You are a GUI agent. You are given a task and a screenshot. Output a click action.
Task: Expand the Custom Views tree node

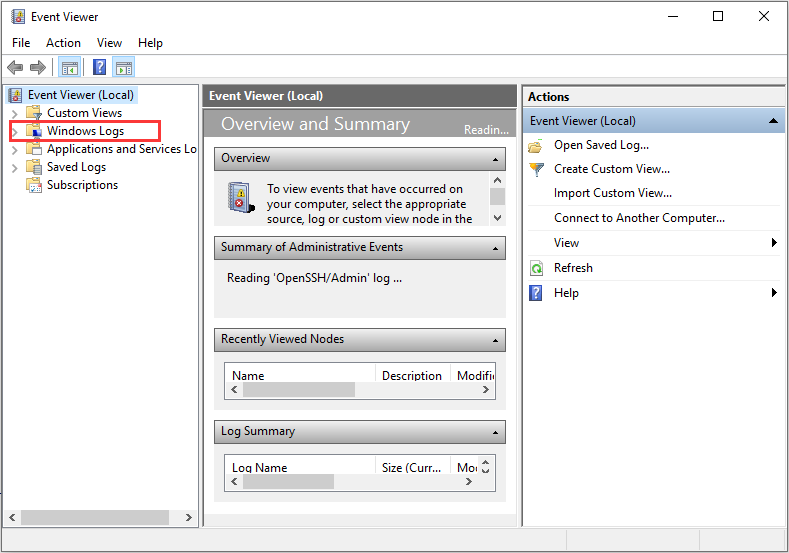[x=15, y=114]
